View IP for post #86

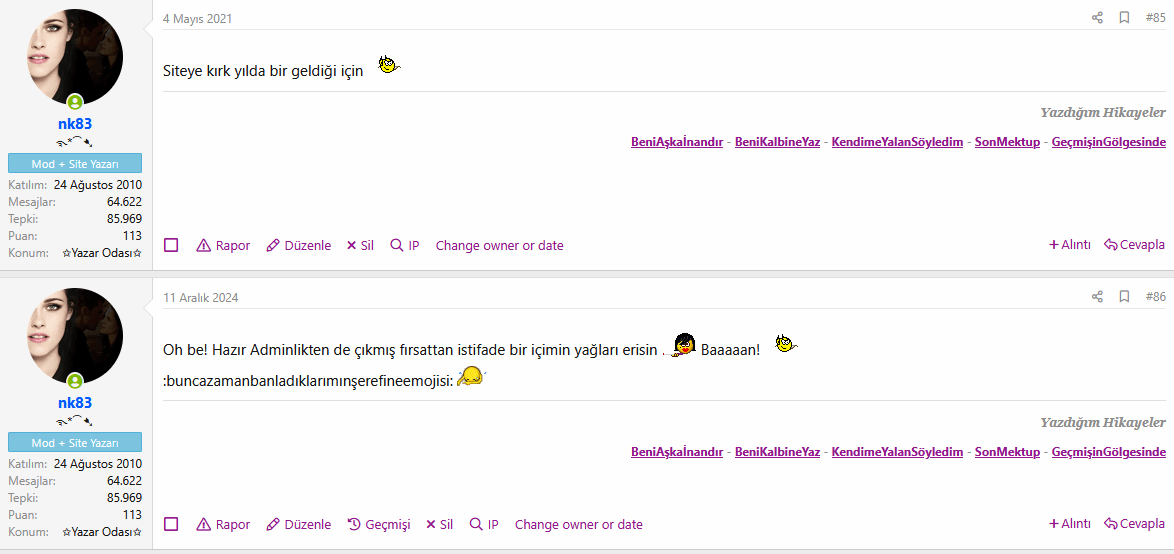tap(484, 525)
